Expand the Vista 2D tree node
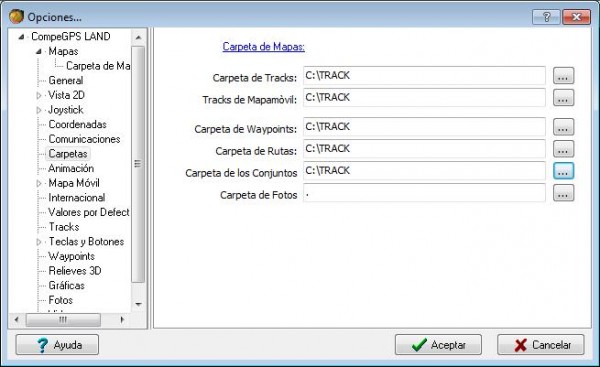The height and width of the screenshot is (367, 600). pos(39,95)
